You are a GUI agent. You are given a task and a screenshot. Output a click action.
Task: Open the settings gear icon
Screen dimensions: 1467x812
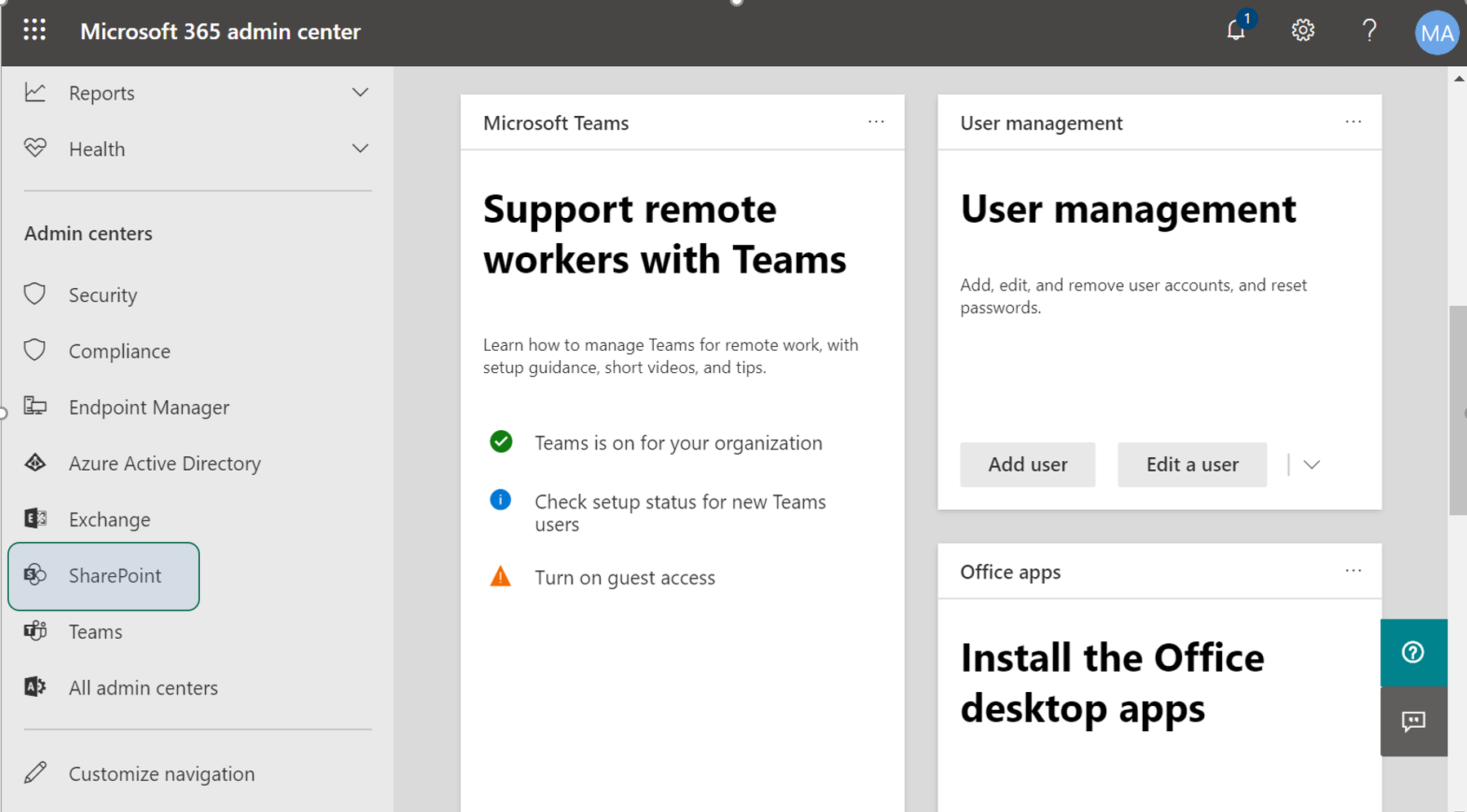tap(1303, 31)
